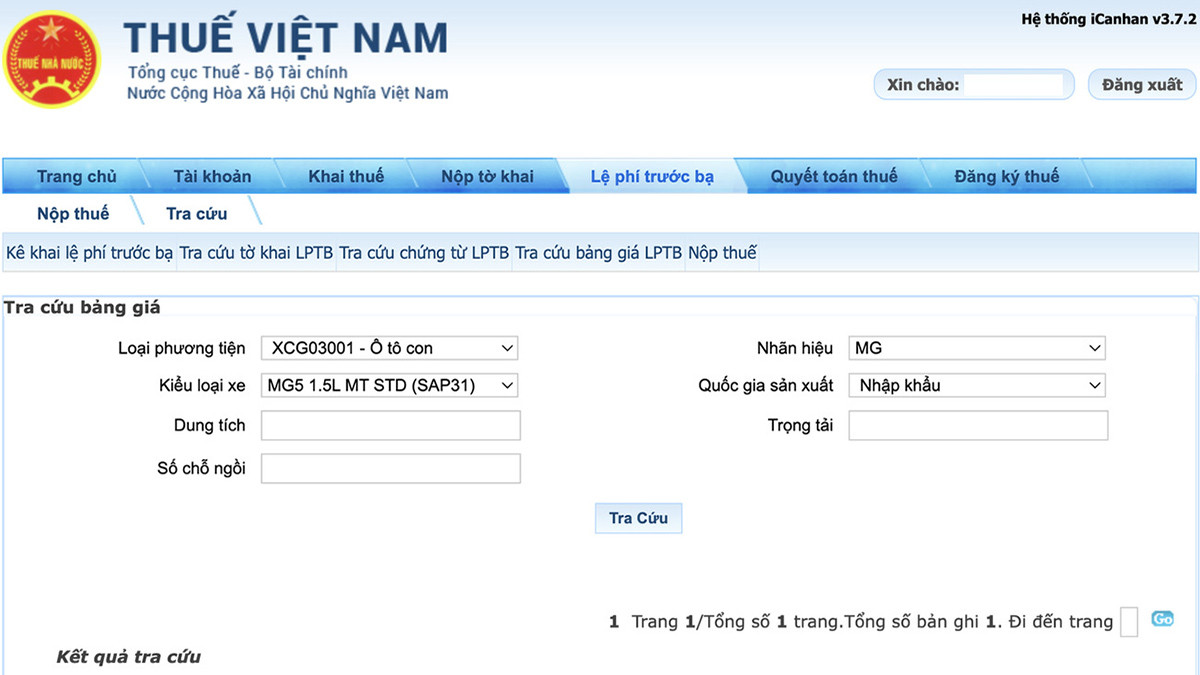Click into the Dung tích input field
Screen dimensions: 1200x675
pyautogui.click(x=390, y=426)
